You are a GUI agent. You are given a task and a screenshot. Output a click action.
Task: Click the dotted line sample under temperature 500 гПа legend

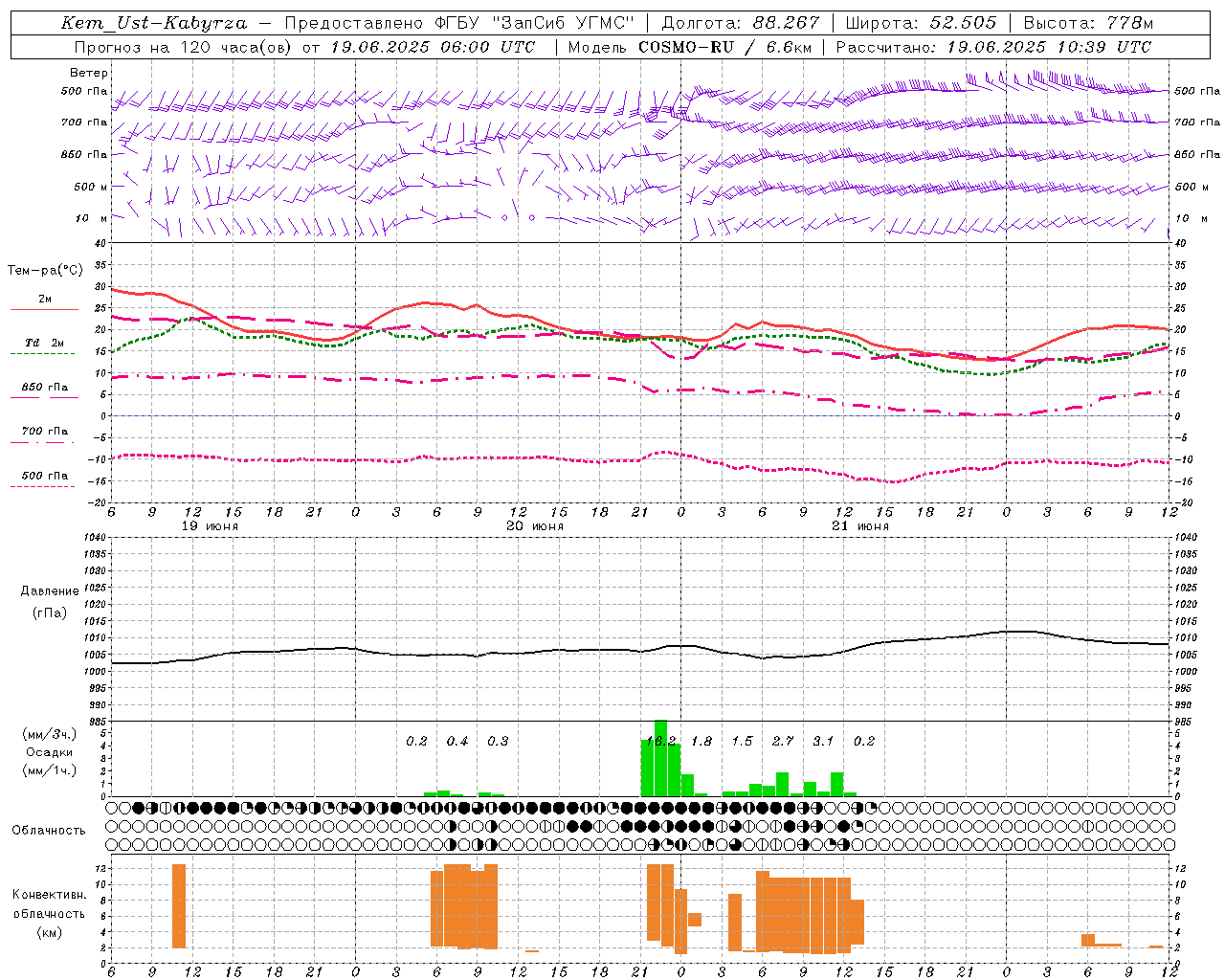click(42, 487)
